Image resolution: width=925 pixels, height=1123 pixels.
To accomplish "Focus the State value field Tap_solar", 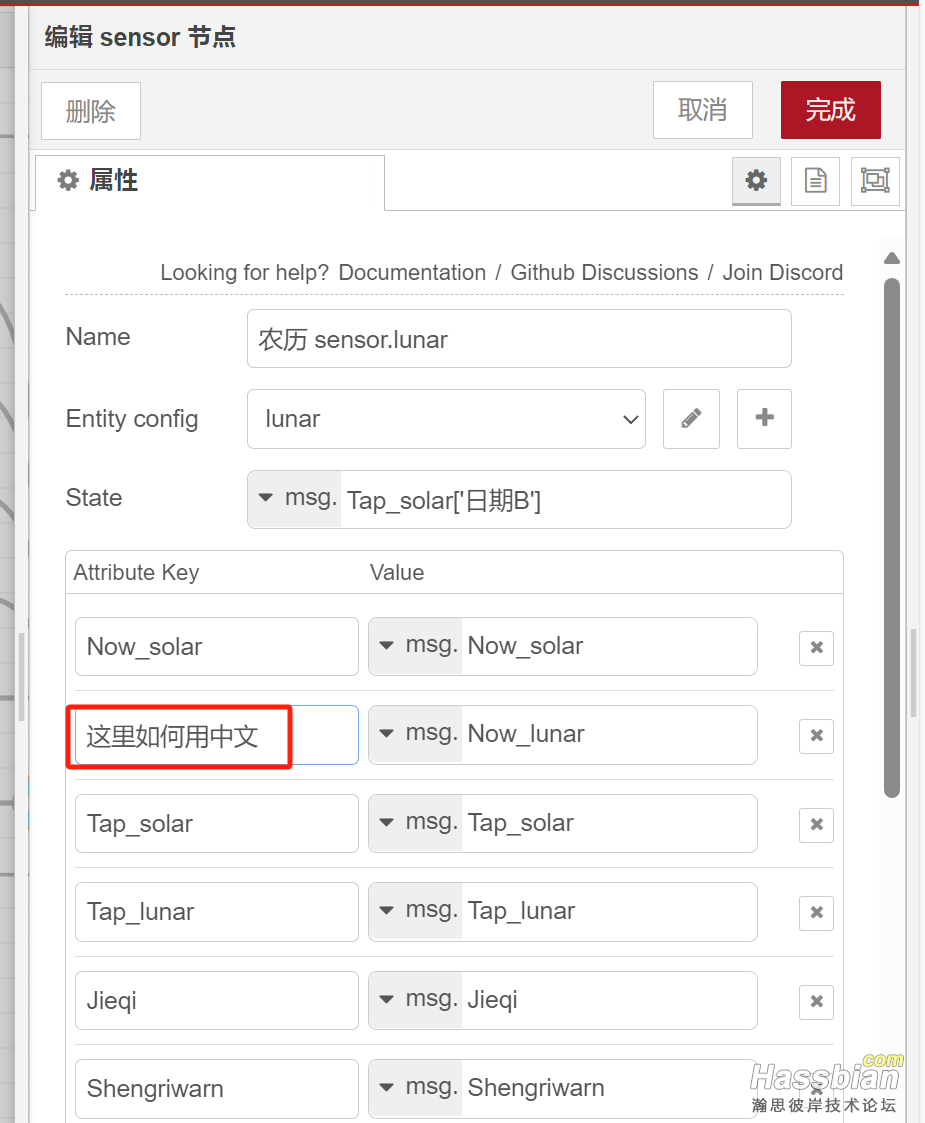I will click(565, 500).
